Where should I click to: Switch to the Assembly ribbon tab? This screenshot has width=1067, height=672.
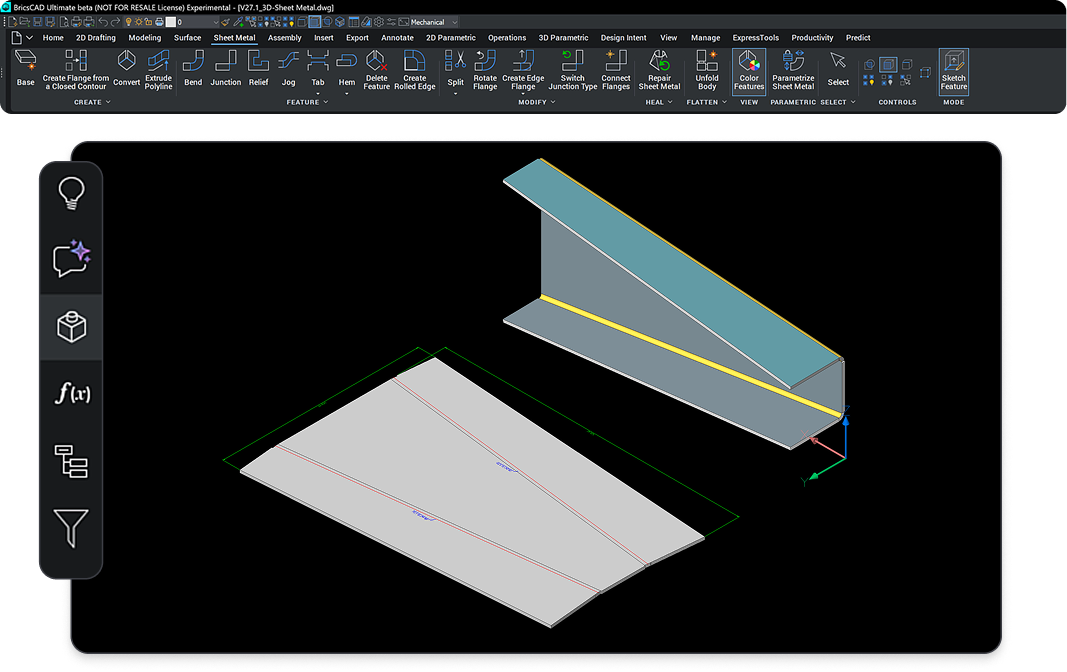284,37
